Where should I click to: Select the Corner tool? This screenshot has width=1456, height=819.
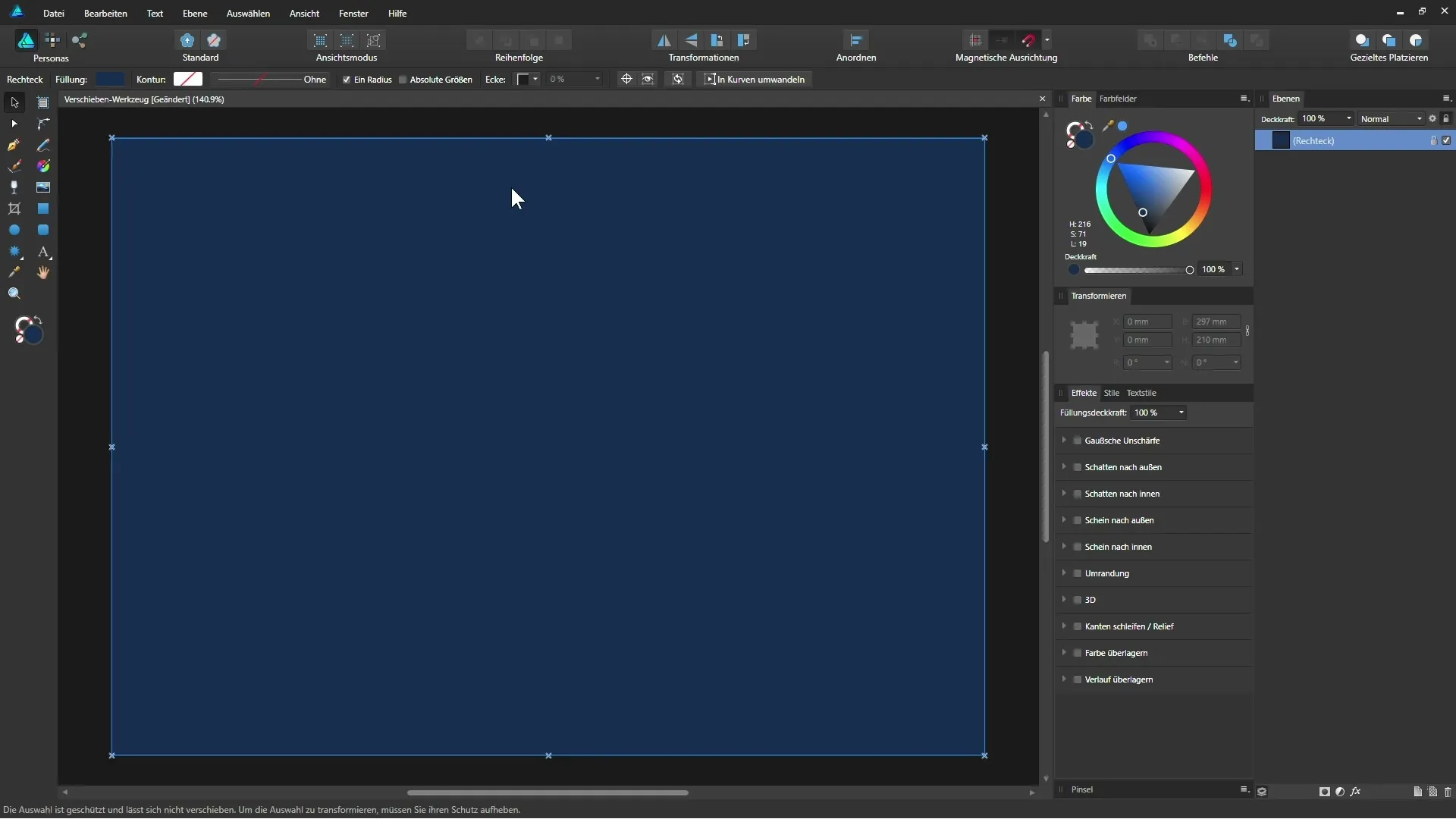point(43,124)
